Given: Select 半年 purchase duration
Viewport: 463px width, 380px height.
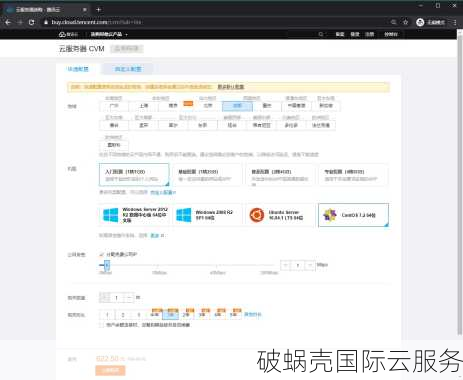Looking at the screenshot, I should [x=155, y=315].
